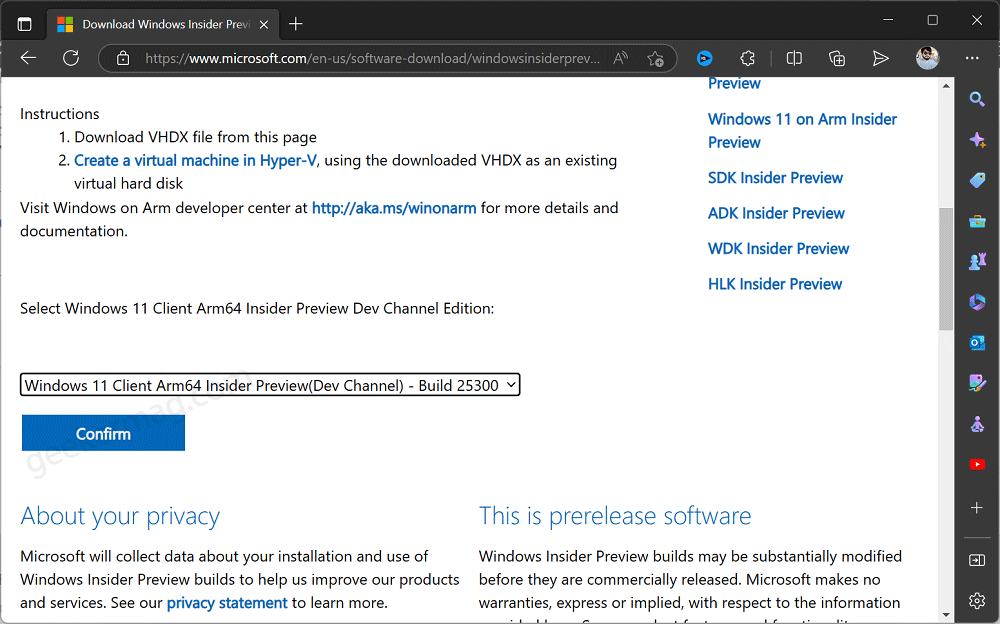Open WDK Insider Preview link
Viewport: 1000px width, 624px height.
coord(779,249)
